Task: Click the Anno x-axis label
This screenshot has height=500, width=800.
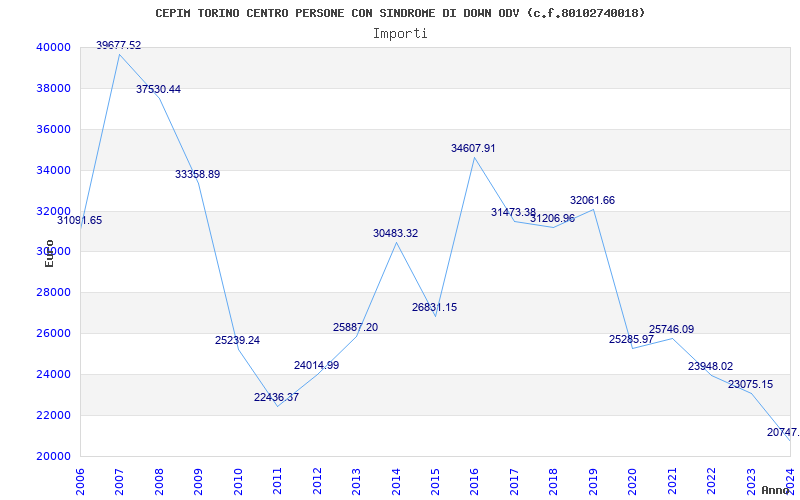Action: pos(775,490)
